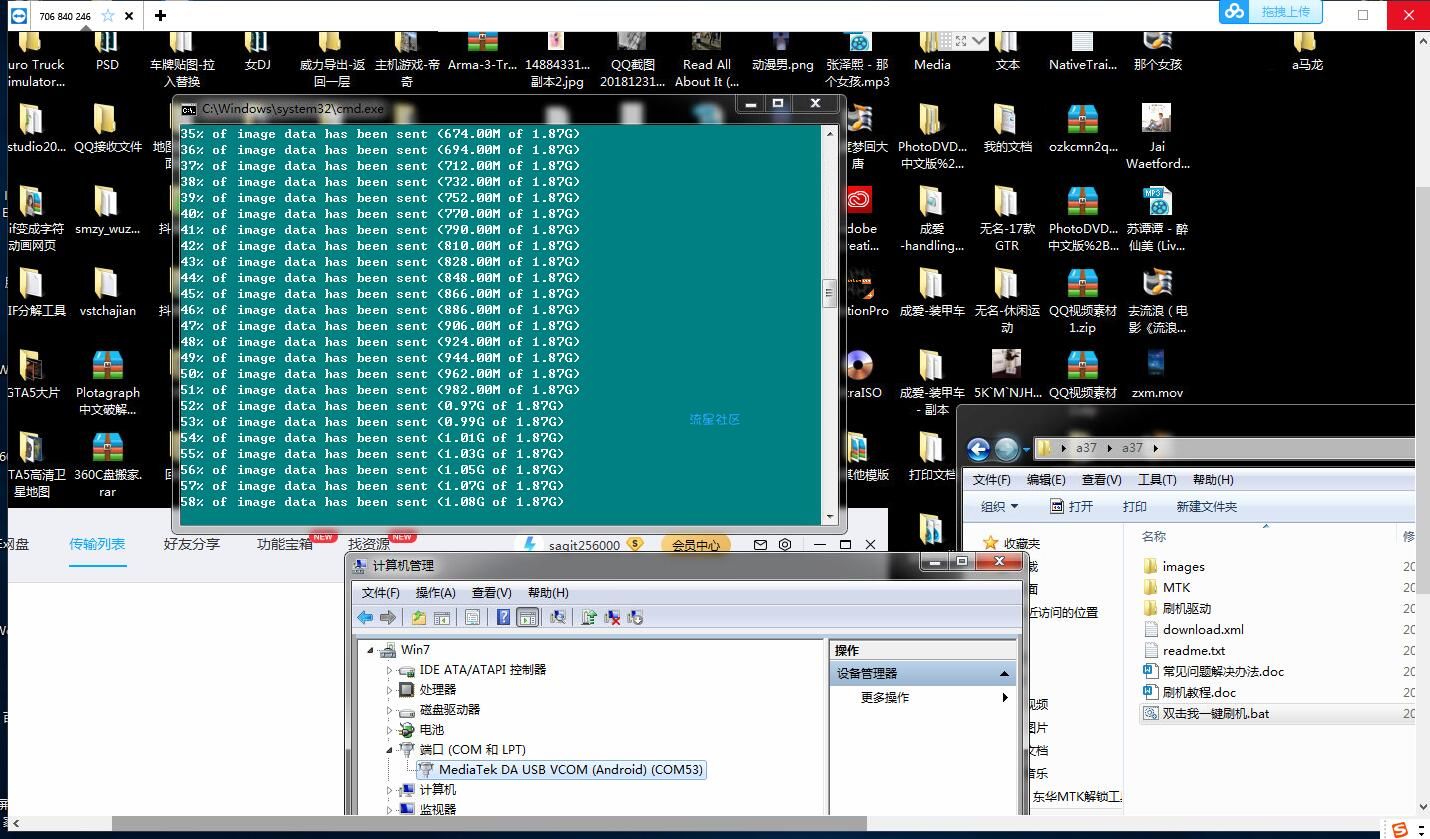Switch to the 传输列表 tab
Screen dimensions: 1430x839
(x=97, y=544)
